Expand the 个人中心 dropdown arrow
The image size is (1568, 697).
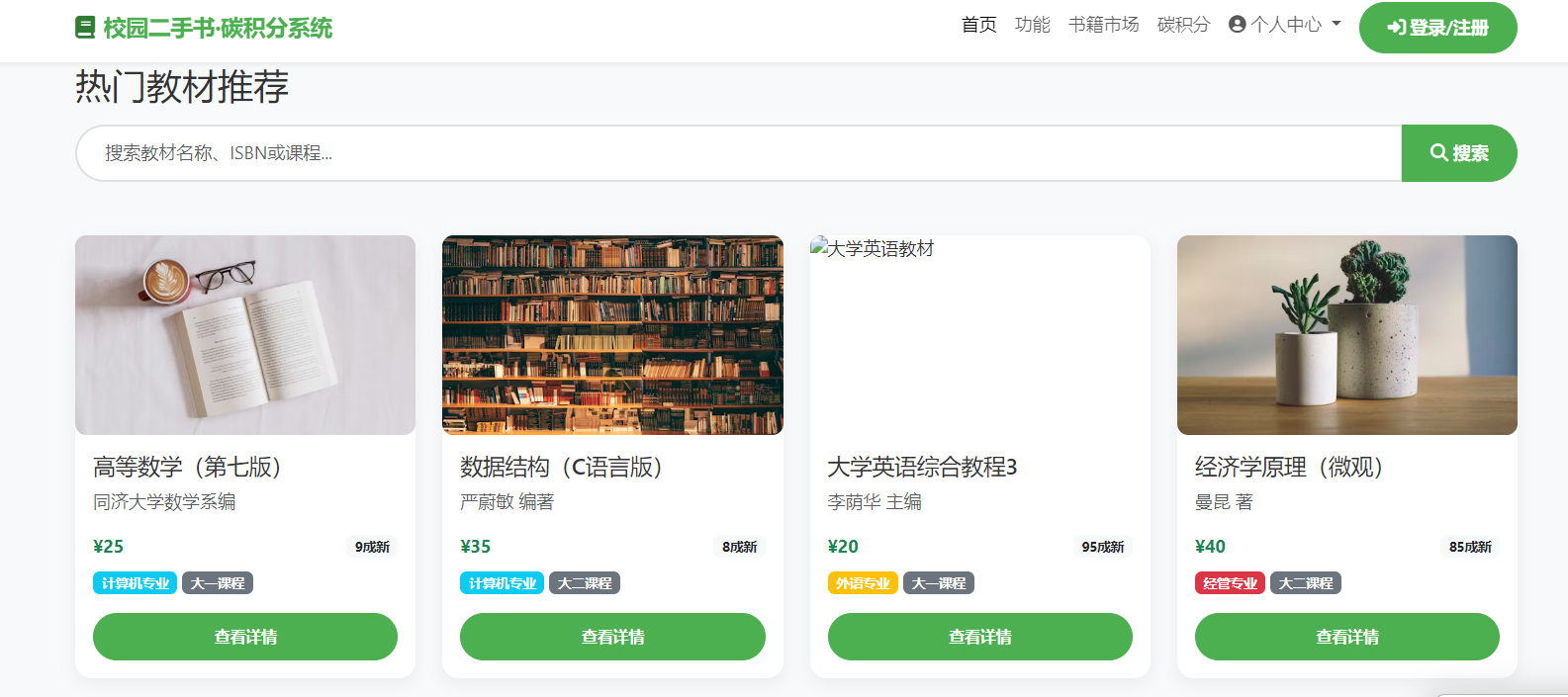tap(1337, 24)
